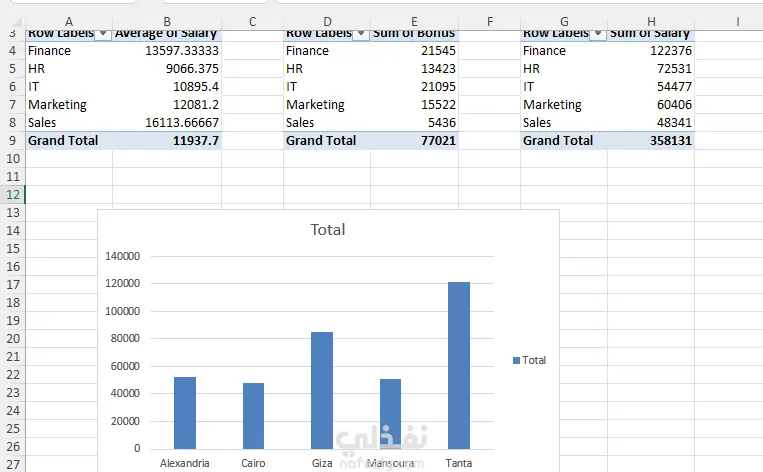The image size is (763, 472).
Task: Select the Finance average salary cell
Action: pos(167,51)
